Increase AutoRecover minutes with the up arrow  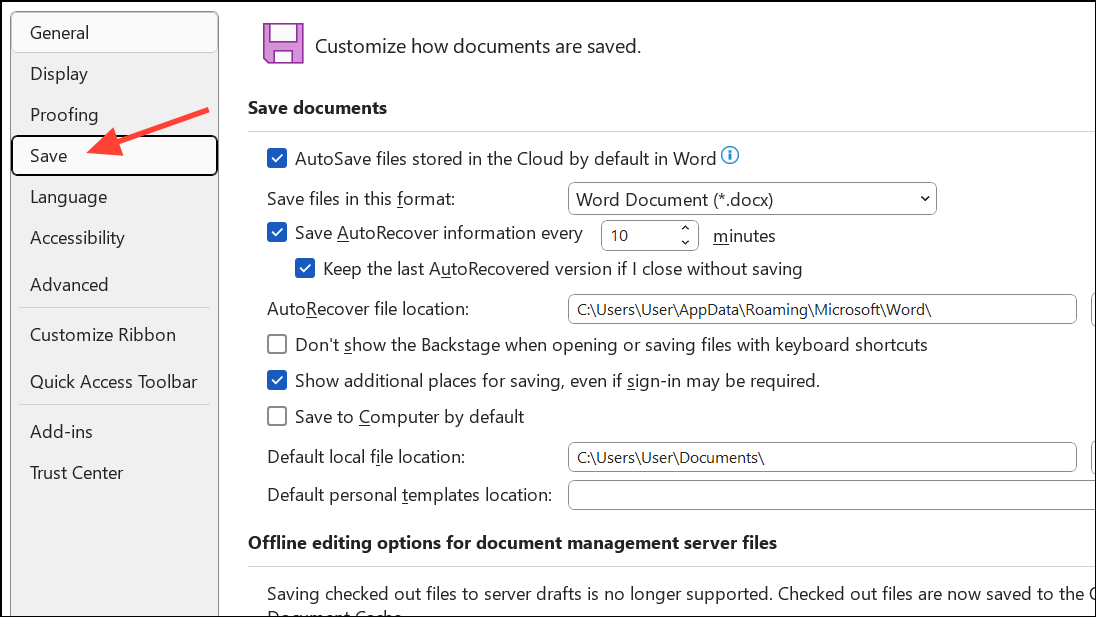pos(684,228)
